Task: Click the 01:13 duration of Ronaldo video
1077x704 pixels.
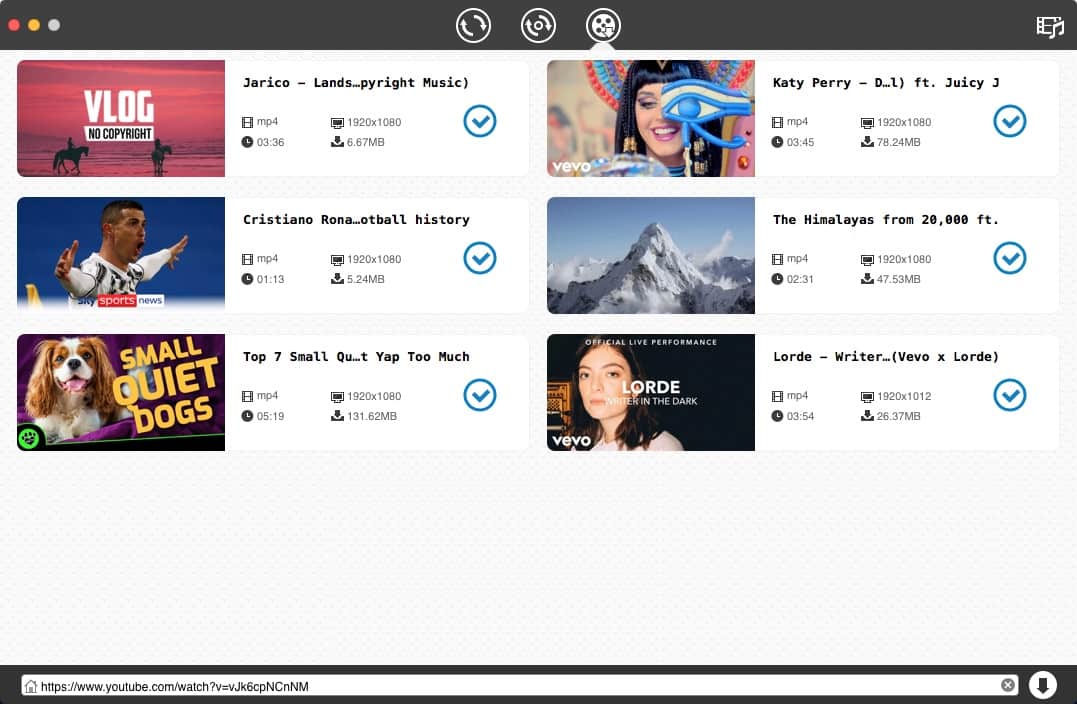Action: 271,279
